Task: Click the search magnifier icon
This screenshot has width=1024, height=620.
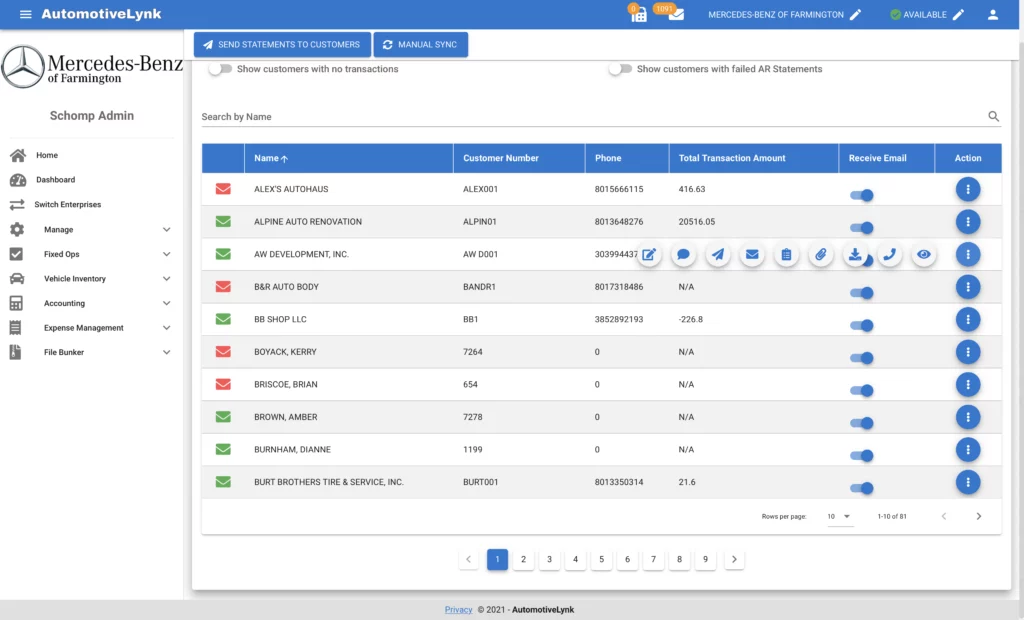Action: pyautogui.click(x=993, y=116)
